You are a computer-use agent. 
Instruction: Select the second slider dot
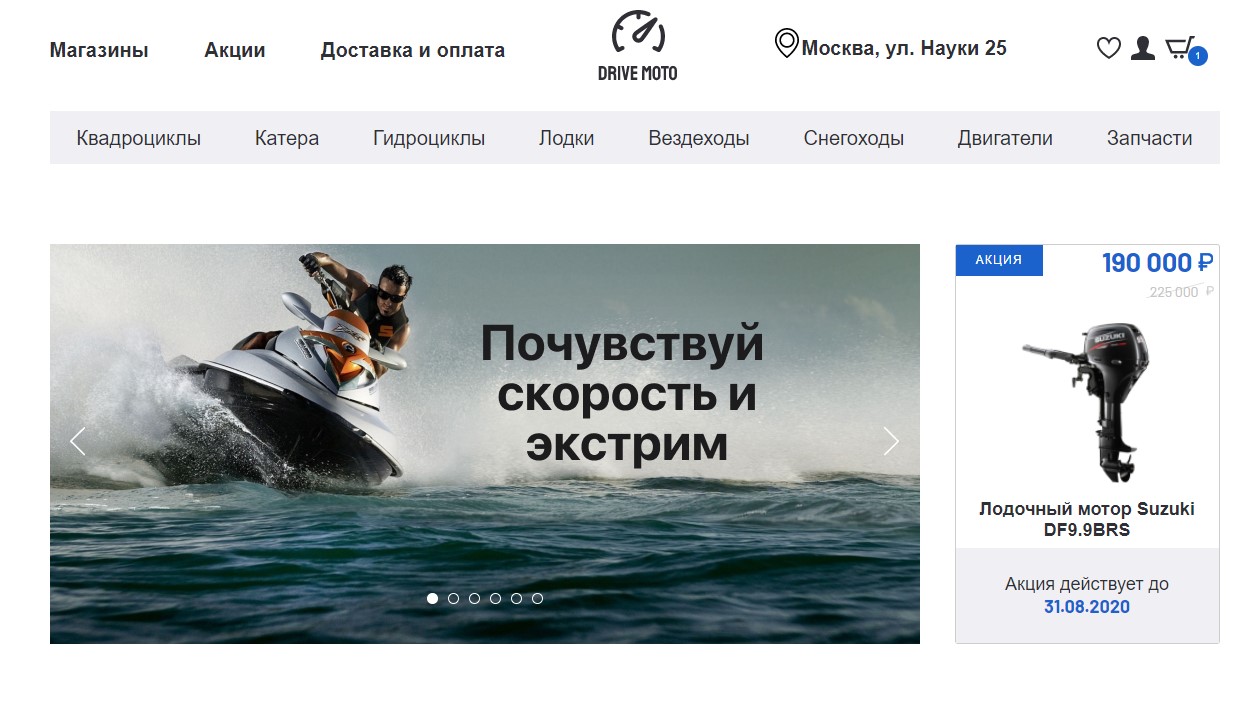453,598
